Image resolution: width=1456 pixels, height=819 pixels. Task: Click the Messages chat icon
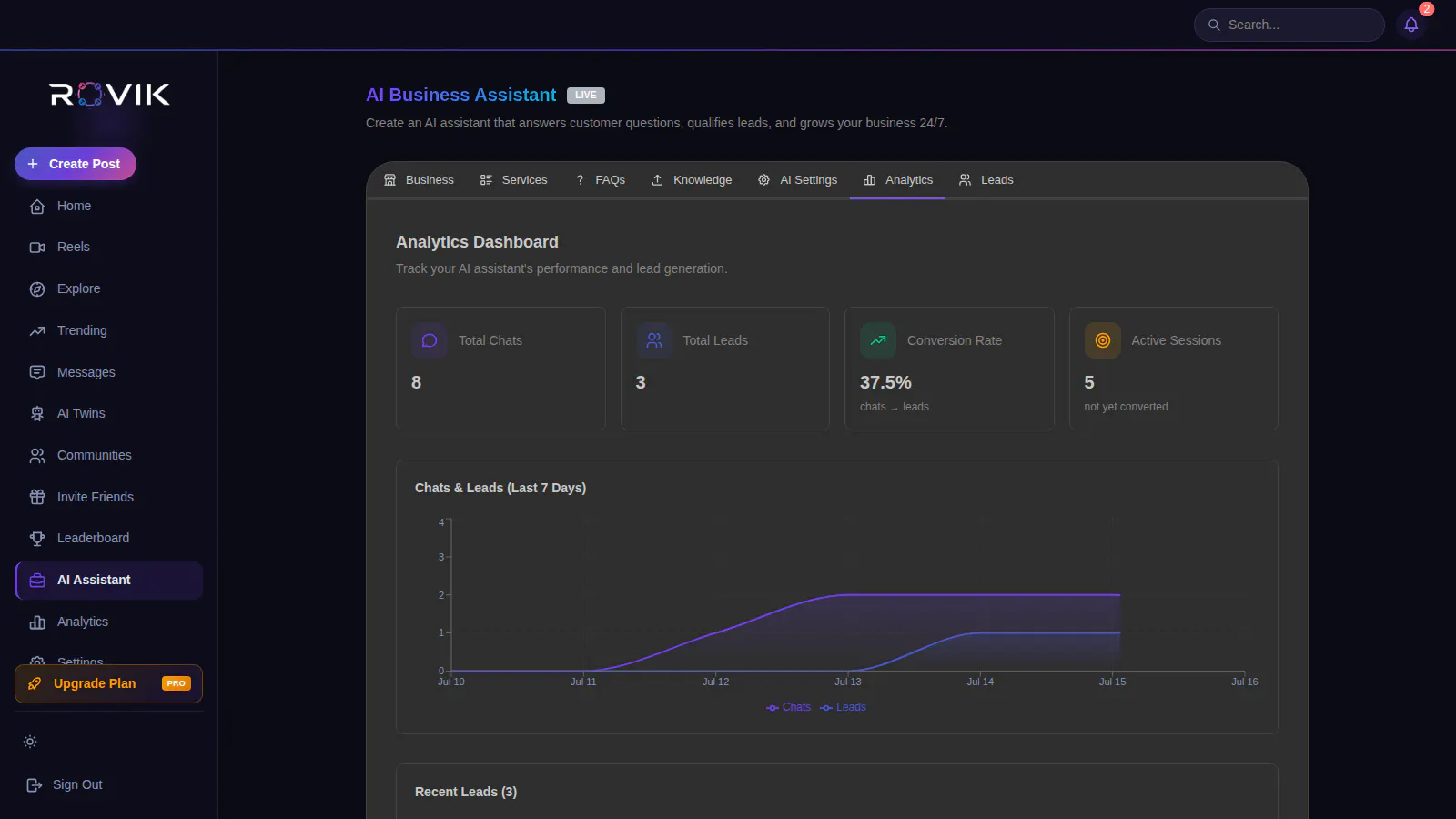(37, 372)
